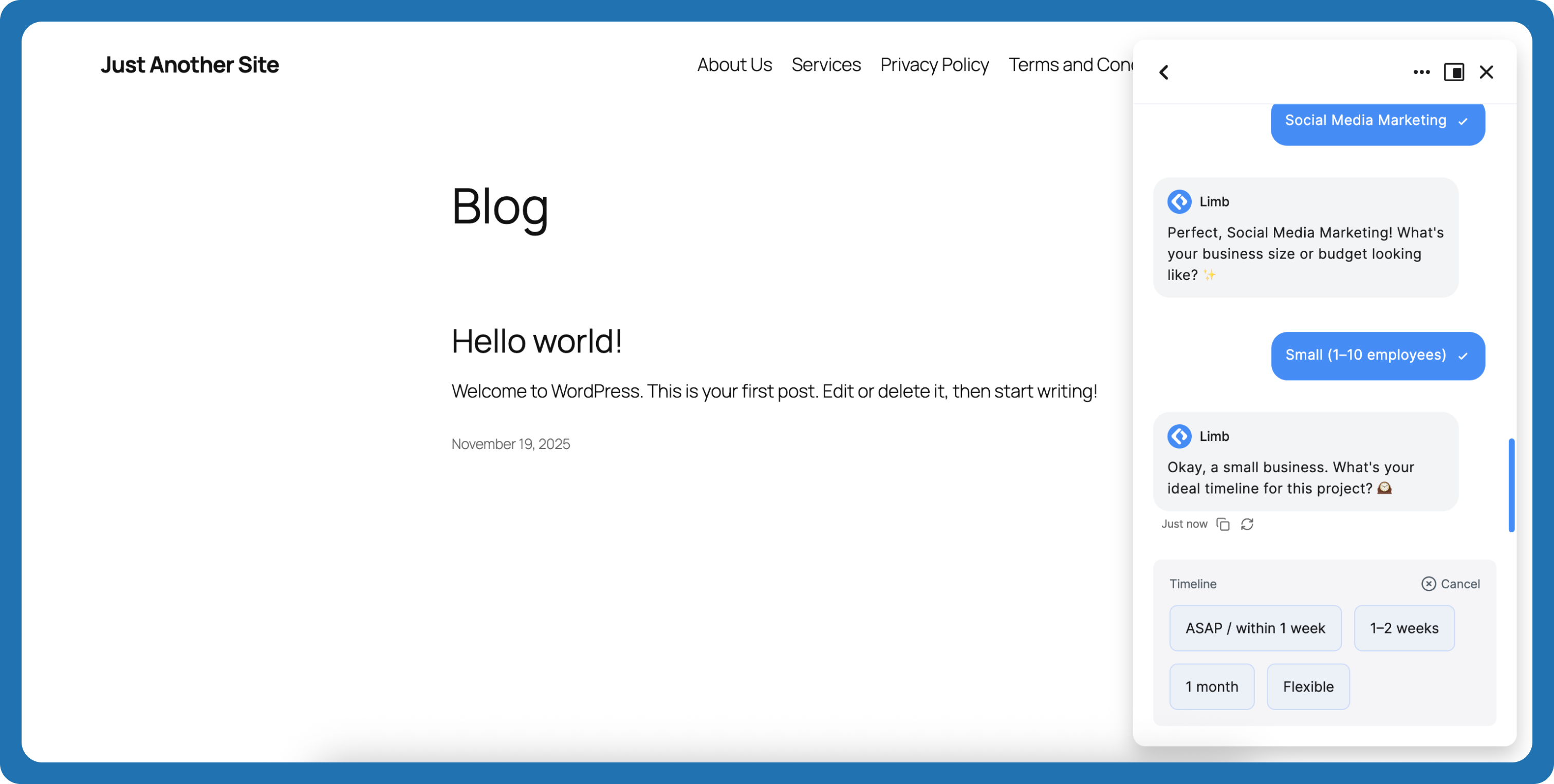Close the chat widget with X
The width and height of the screenshot is (1554, 784).
tap(1486, 72)
